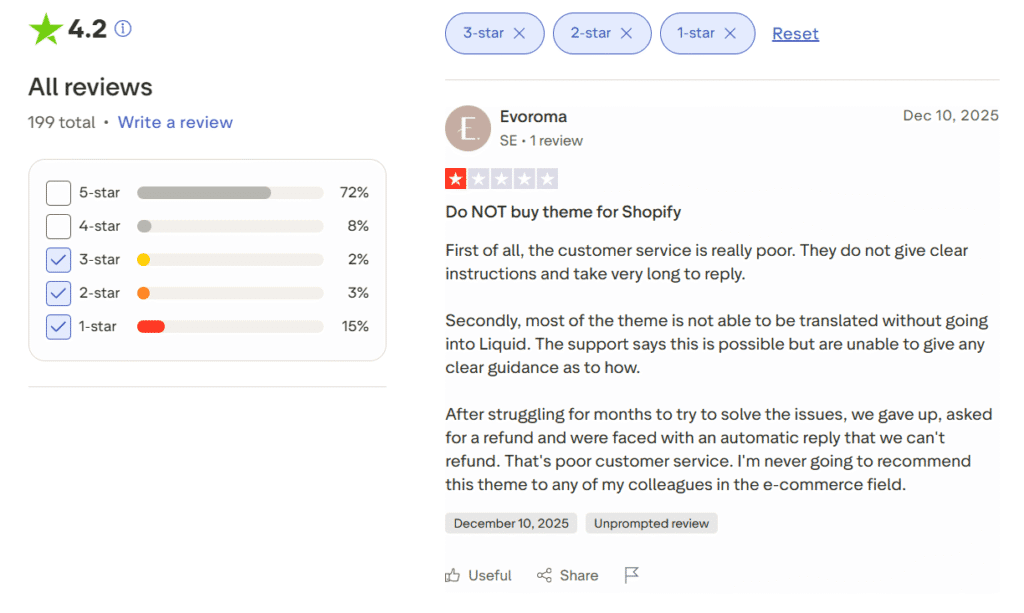Reset all star filters
1024x613 pixels.
coord(795,33)
